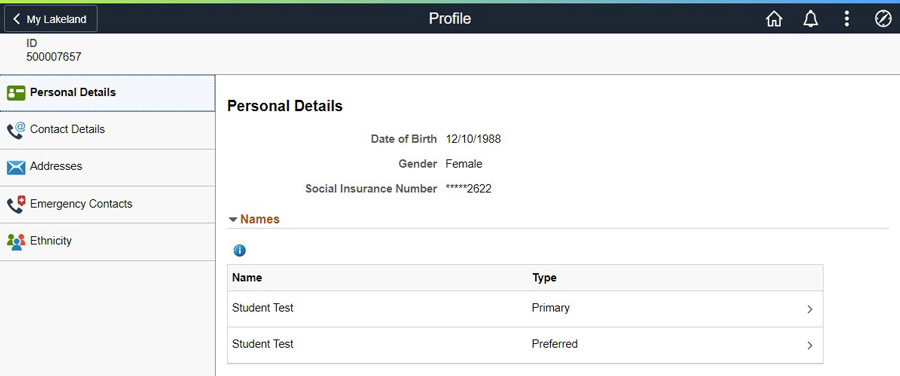Click the Contact Details phone icon
900x376 pixels.
coord(16,130)
